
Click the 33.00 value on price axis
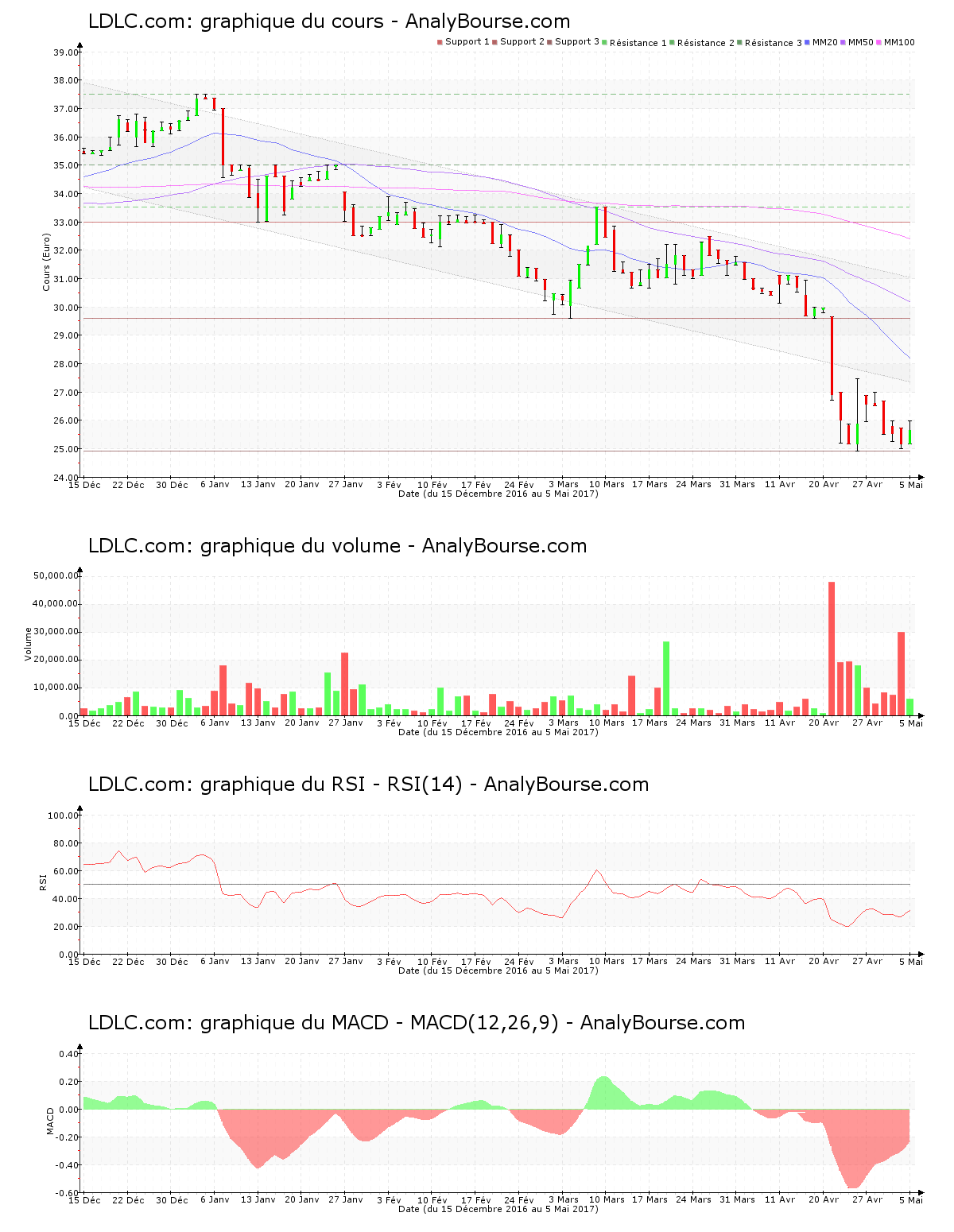[x=67, y=223]
